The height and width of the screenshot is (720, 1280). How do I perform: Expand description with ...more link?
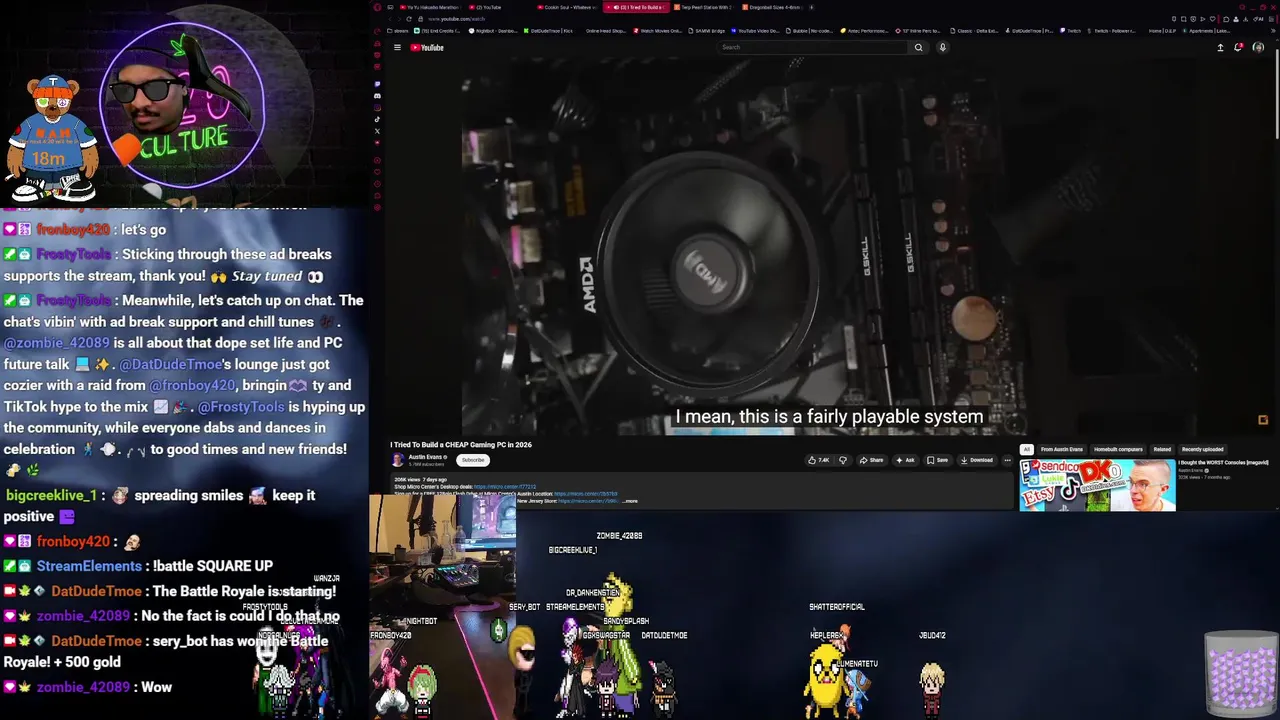(x=630, y=501)
